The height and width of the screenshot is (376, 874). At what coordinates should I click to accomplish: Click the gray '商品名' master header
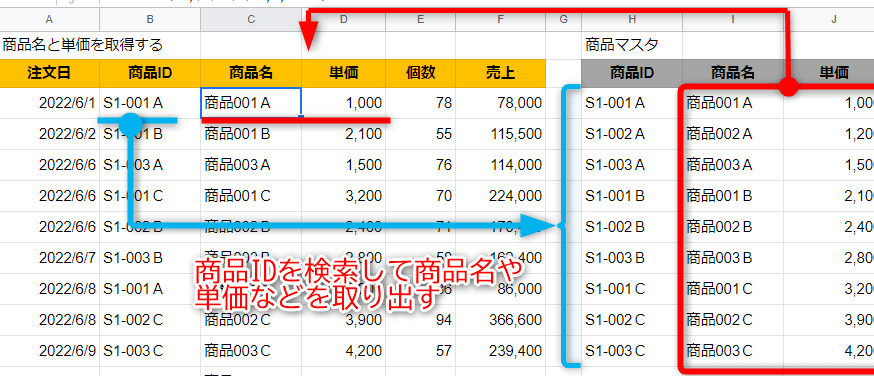tap(732, 72)
